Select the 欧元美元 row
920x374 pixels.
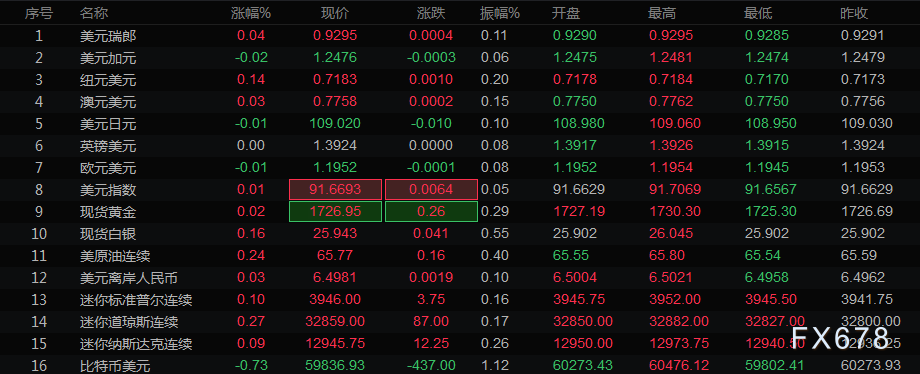460,168
